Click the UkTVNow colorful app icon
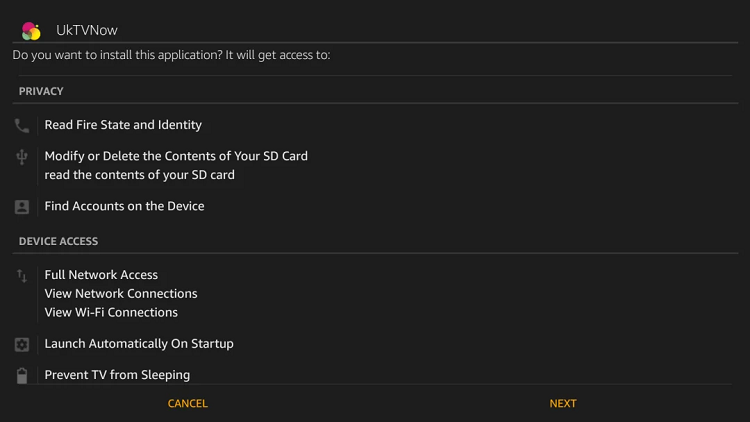This screenshot has height=422, width=750. coord(31,31)
